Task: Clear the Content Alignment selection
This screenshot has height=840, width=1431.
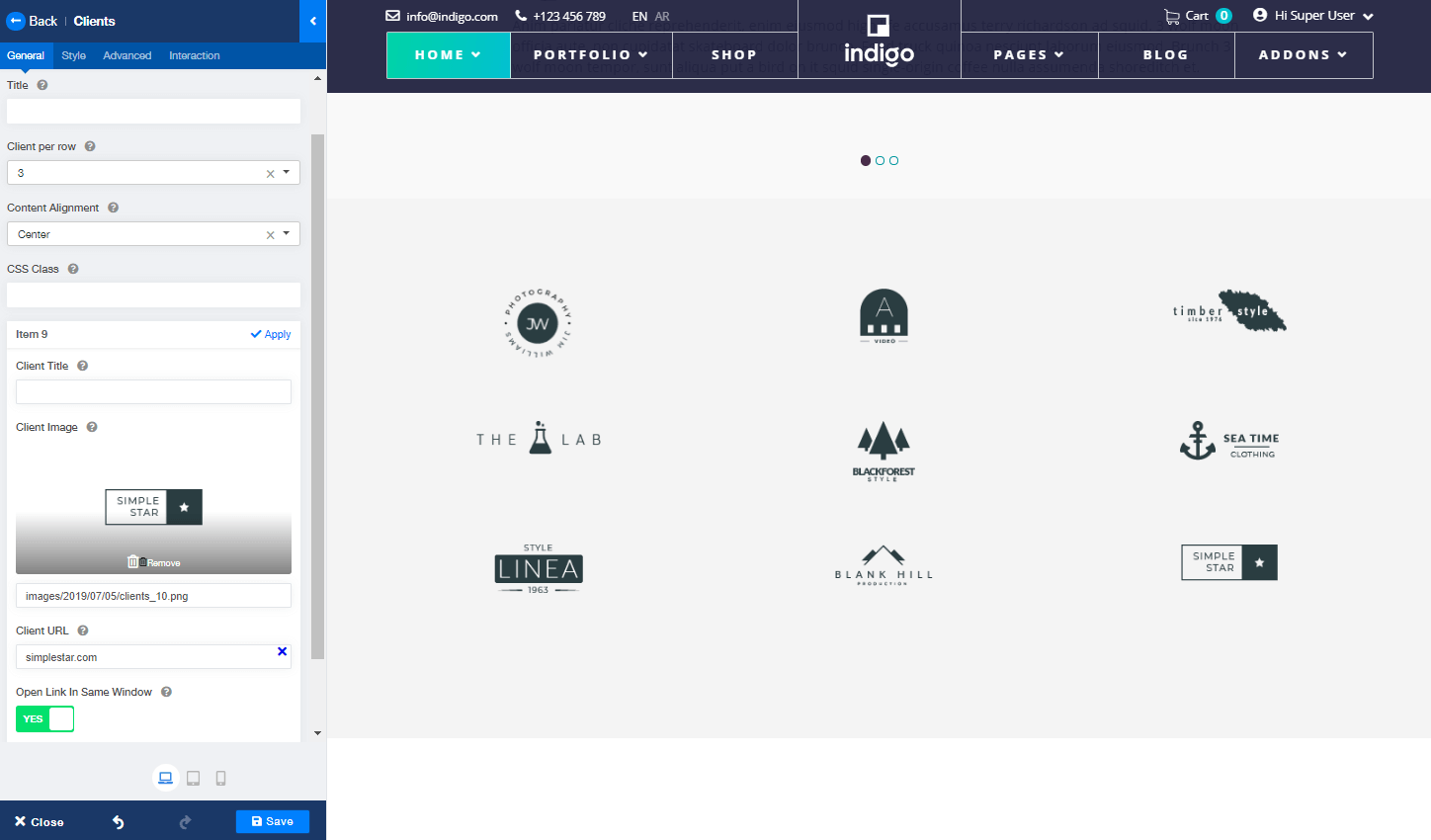Action: (x=270, y=235)
